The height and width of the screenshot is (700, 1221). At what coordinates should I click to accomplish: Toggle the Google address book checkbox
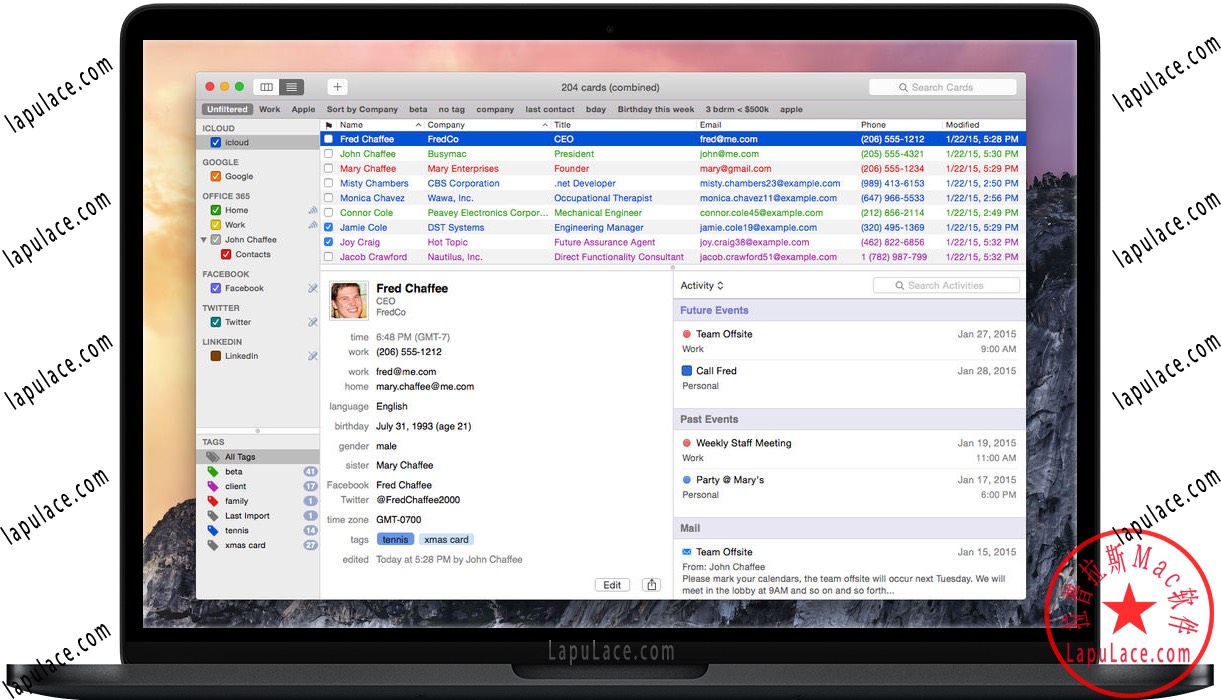tap(215, 177)
